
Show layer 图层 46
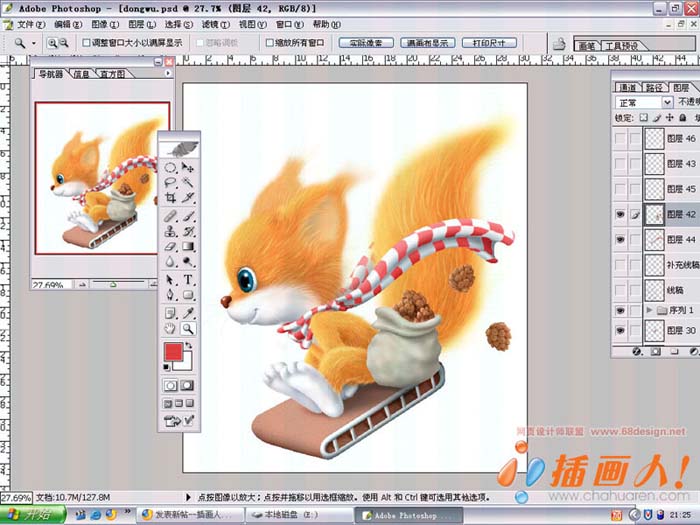click(620, 138)
